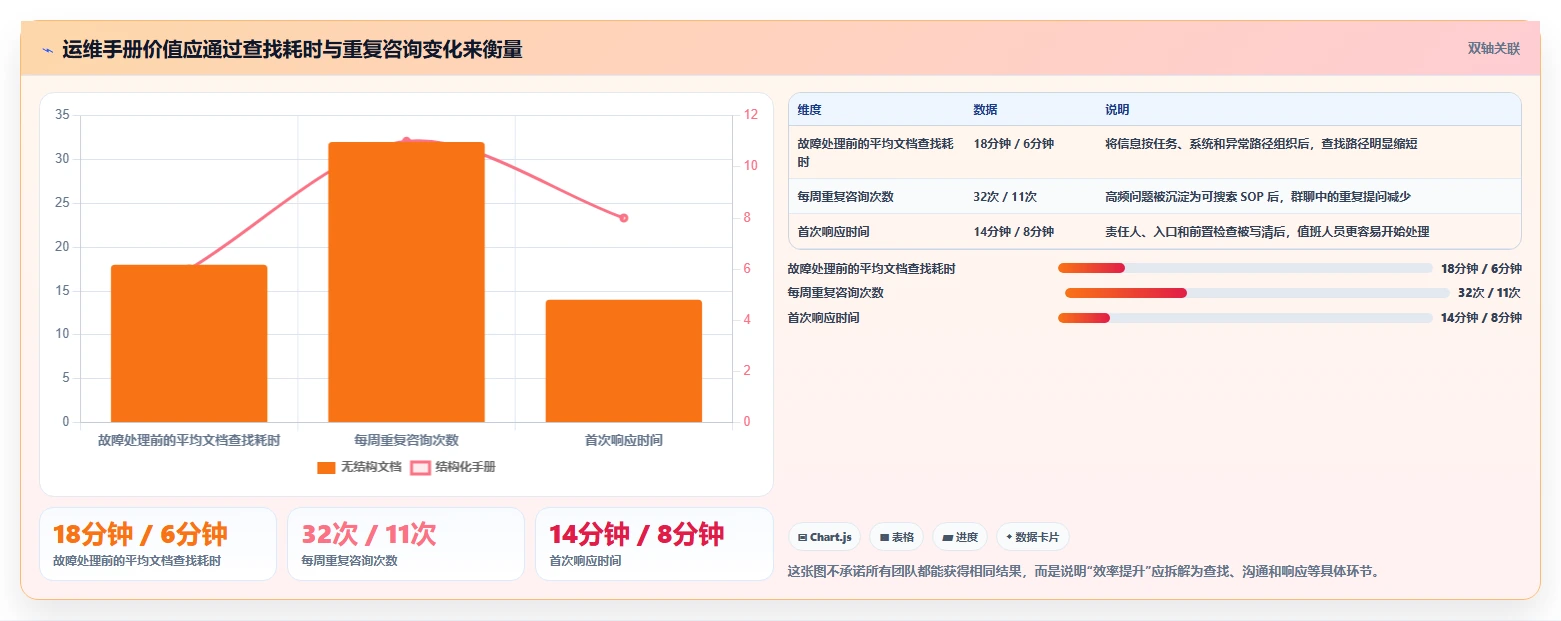
Task: Click the icon in the 表格 chip
Action: click(x=884, y=538)
